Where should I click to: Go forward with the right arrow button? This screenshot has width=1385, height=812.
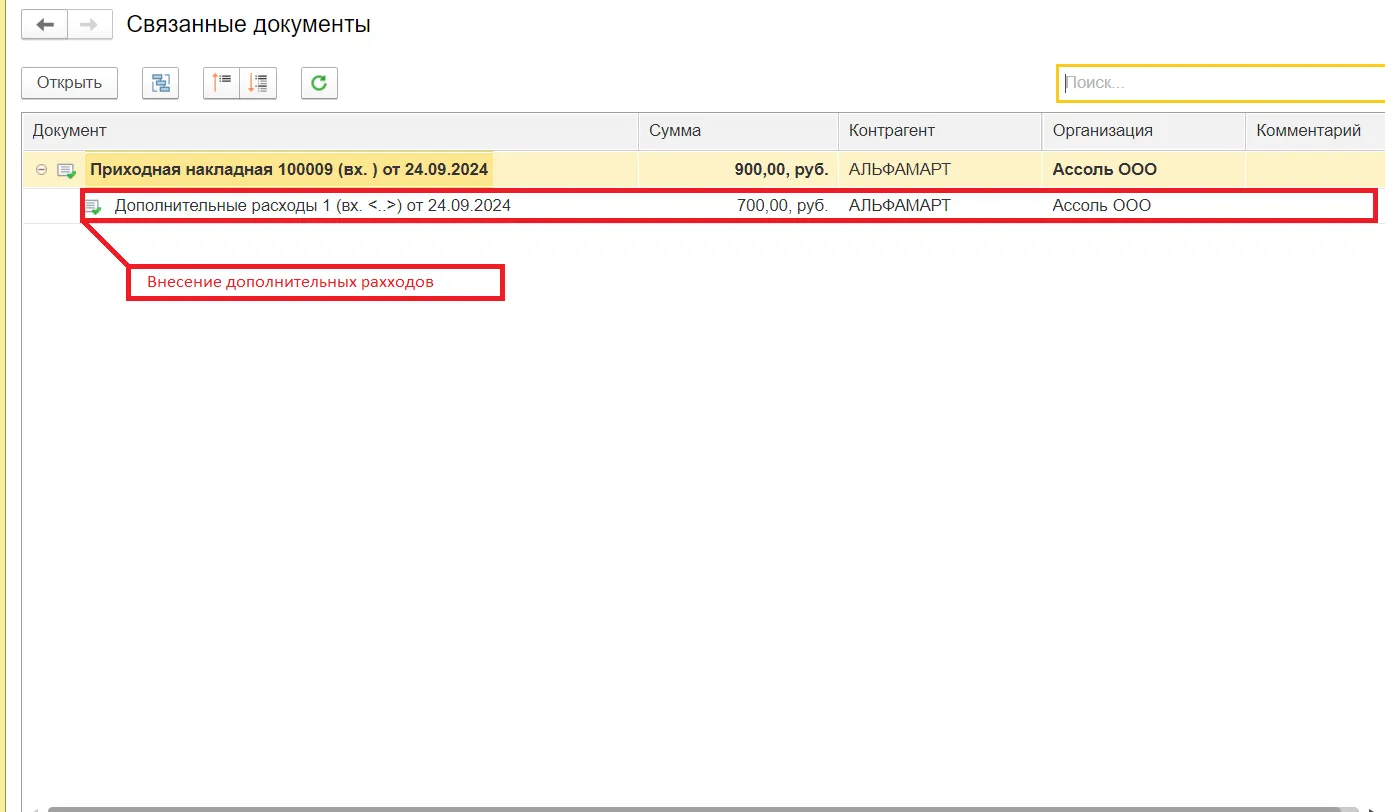point(90,24)
